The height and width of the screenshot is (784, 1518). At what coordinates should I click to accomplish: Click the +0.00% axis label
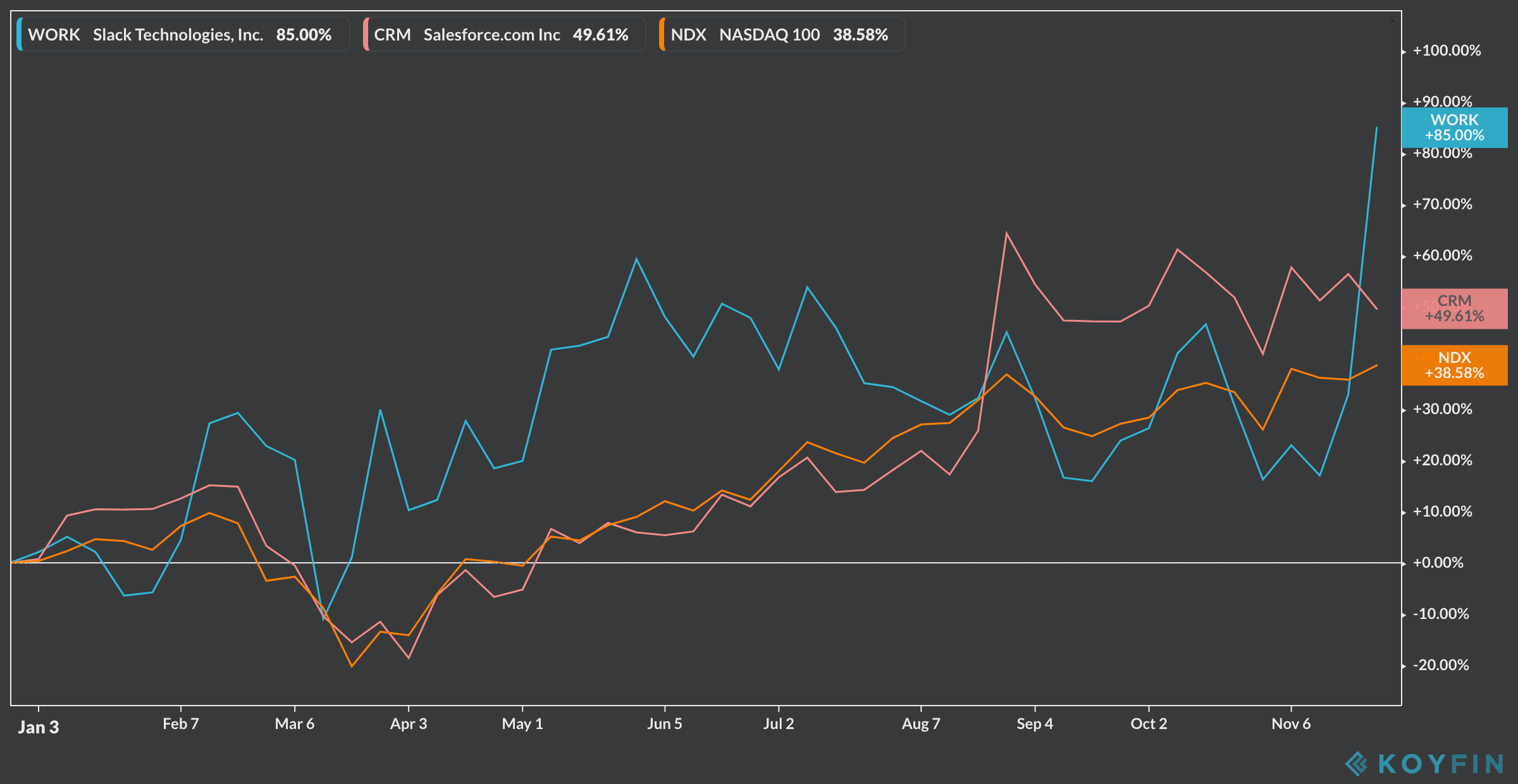click(x=1438, y=563)
